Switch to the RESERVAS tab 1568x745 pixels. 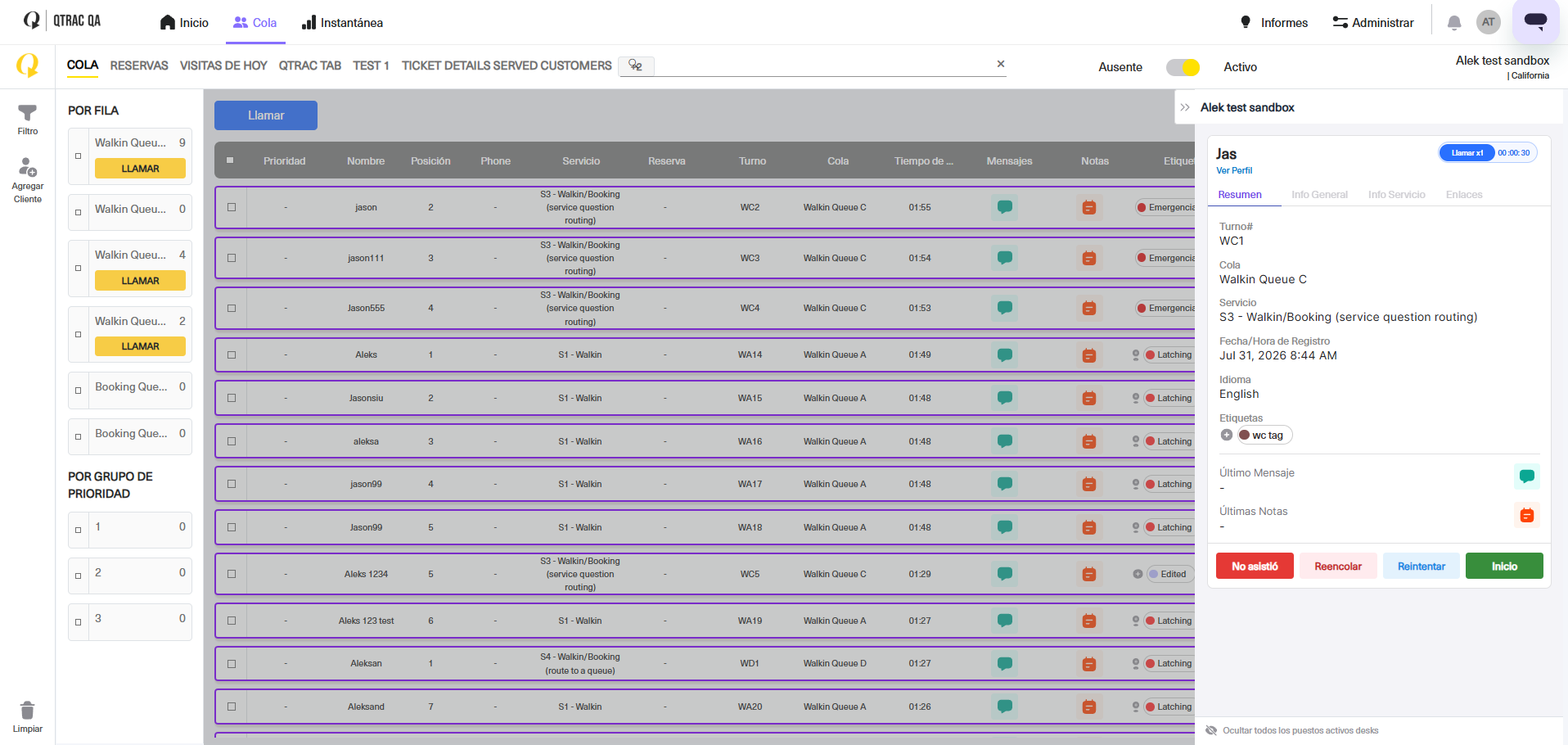tap(139, 65)
